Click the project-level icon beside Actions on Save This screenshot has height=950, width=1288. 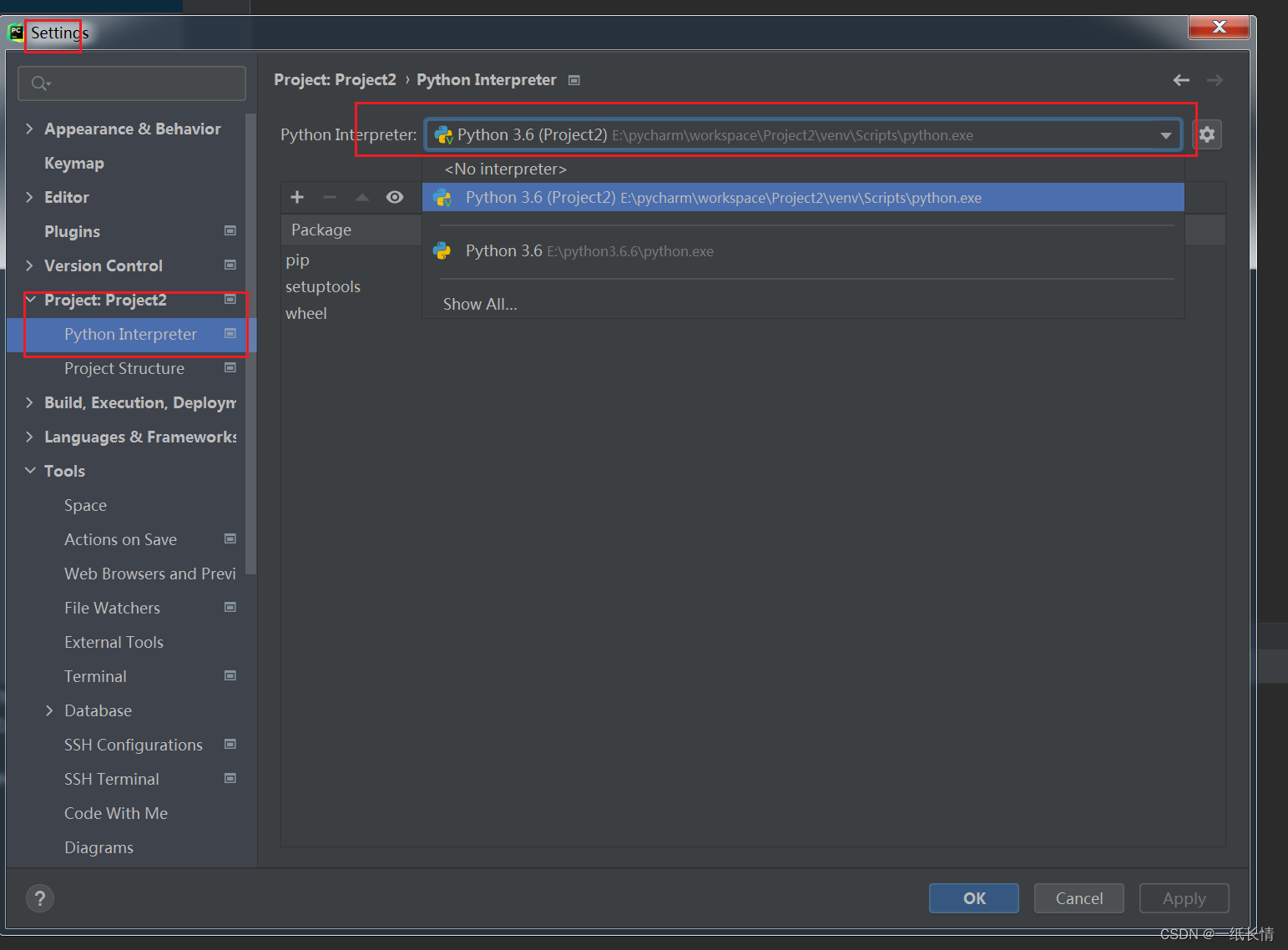click(230, 538)
